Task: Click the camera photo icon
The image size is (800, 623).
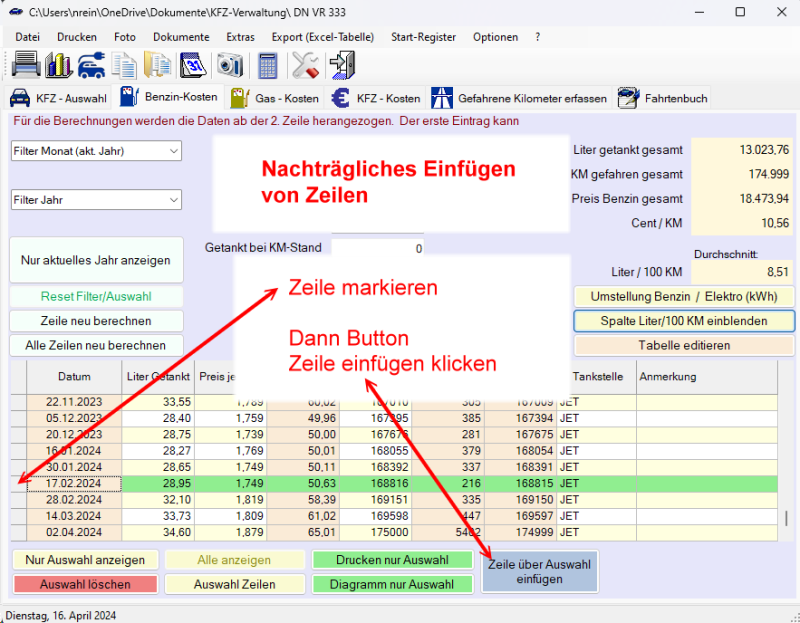Action: [230, 65]
